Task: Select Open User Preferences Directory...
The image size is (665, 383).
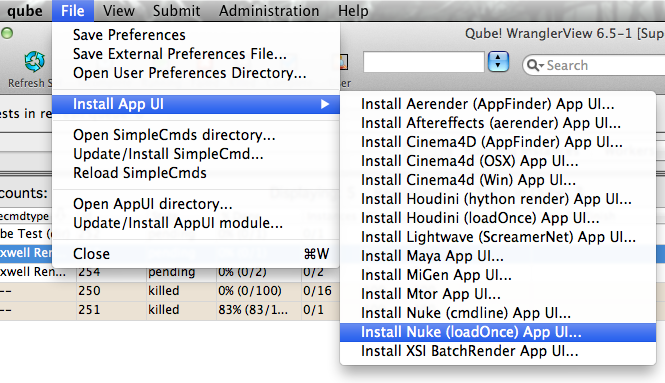Action: pos(196,73)
